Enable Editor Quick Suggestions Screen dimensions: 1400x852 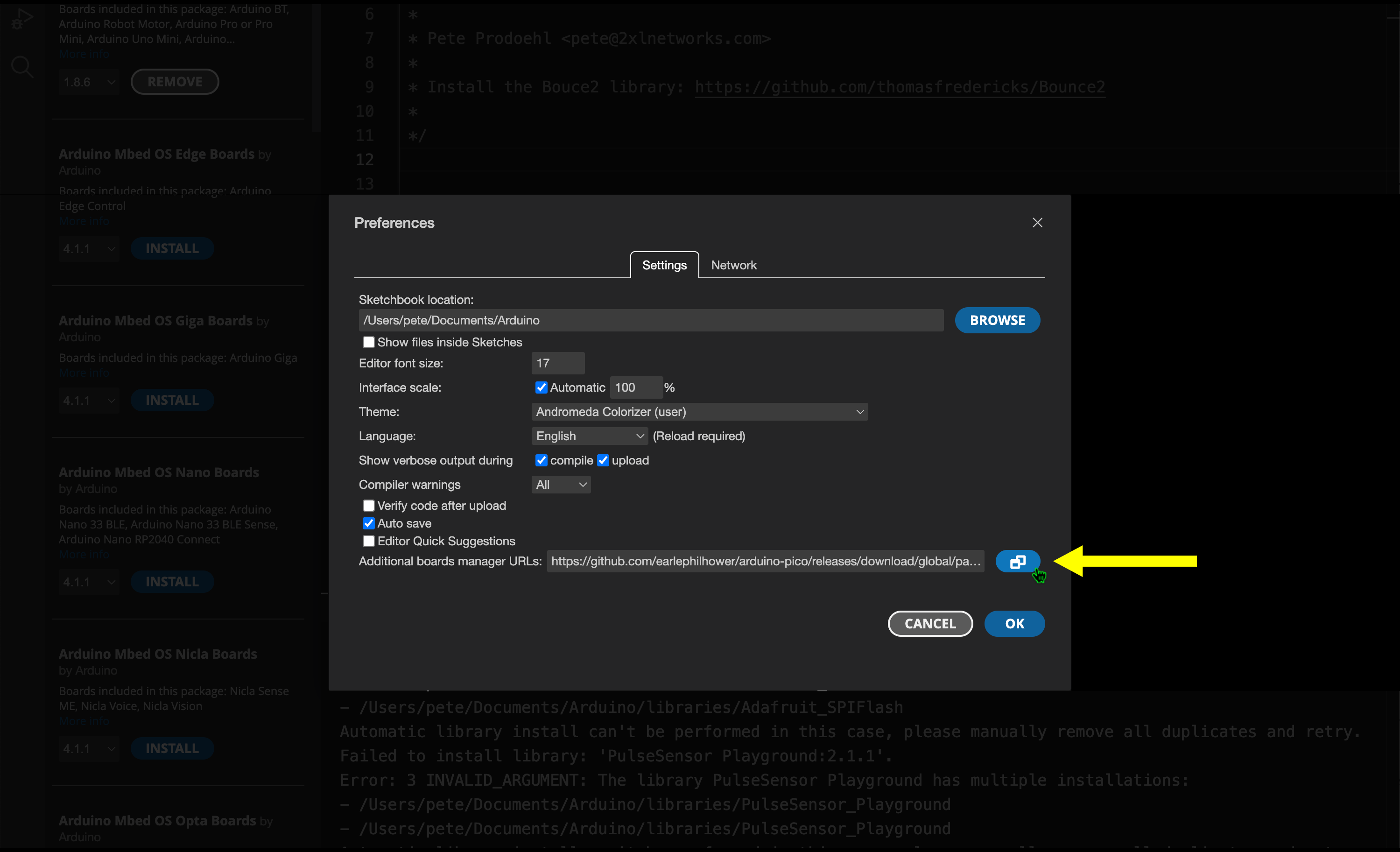click(x=369, y=541)
